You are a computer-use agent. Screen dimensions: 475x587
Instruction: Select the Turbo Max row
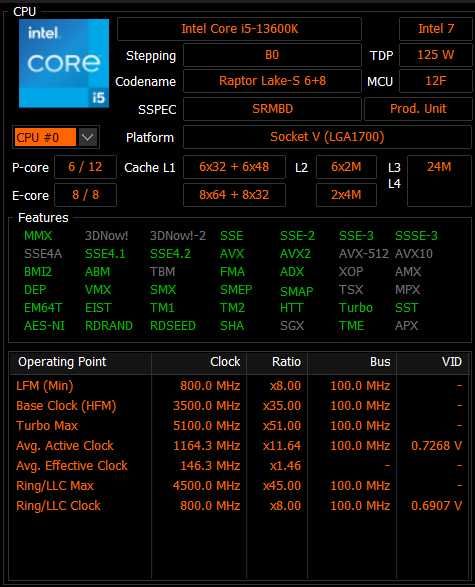240,426
